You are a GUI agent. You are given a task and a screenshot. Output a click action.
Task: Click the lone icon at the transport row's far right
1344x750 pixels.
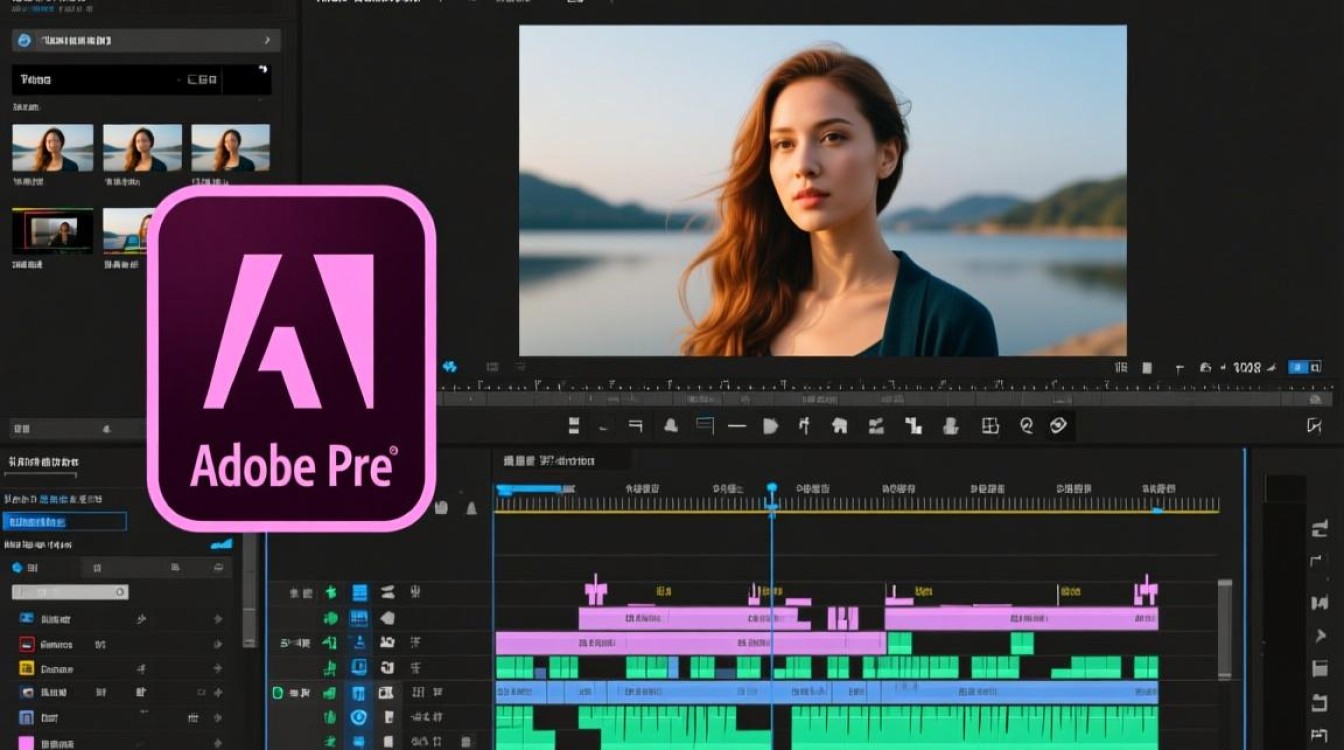pyautogui.click(x=1314, y=426)
